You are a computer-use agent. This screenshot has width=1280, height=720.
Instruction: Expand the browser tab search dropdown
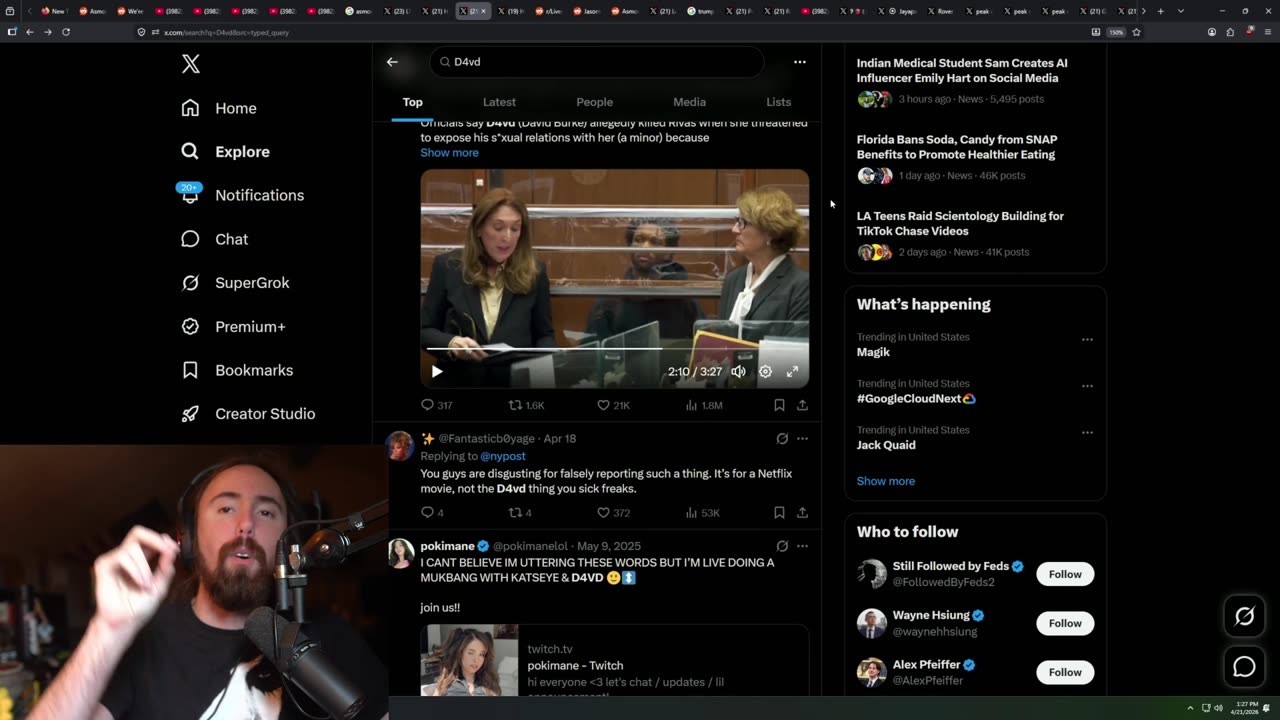1181,11
